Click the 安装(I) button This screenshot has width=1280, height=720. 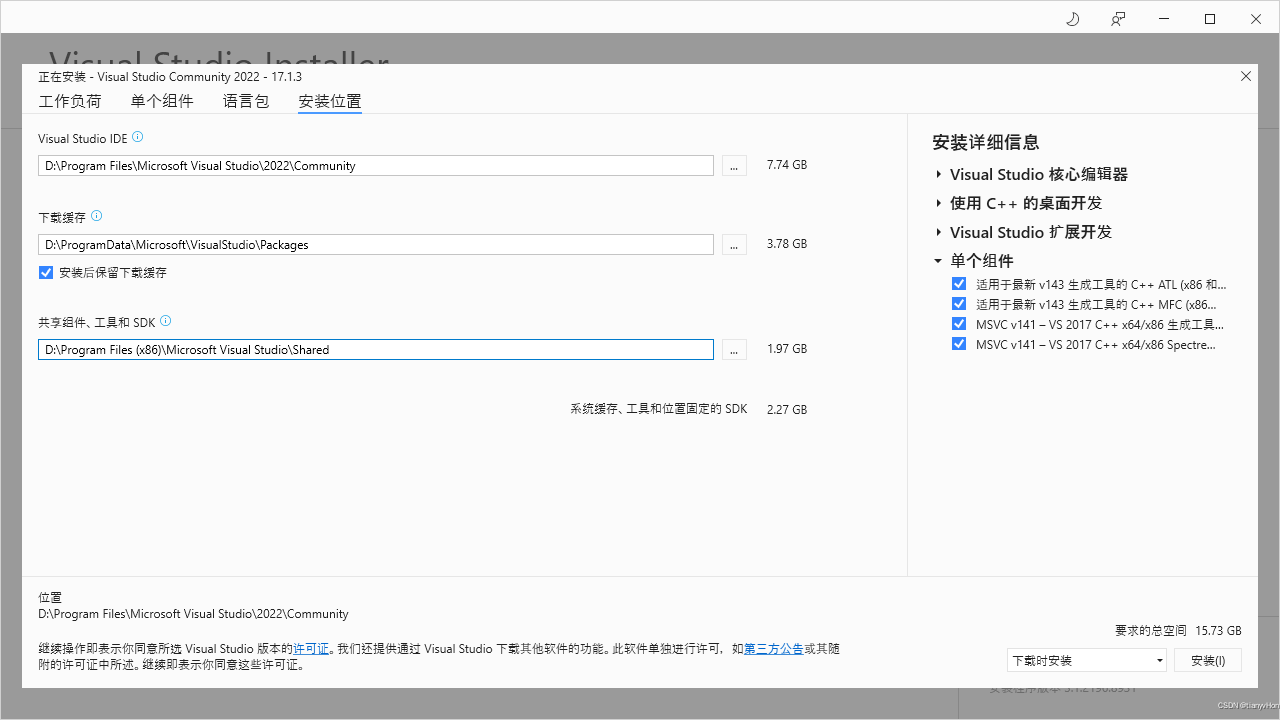(x=1208, y=660)
